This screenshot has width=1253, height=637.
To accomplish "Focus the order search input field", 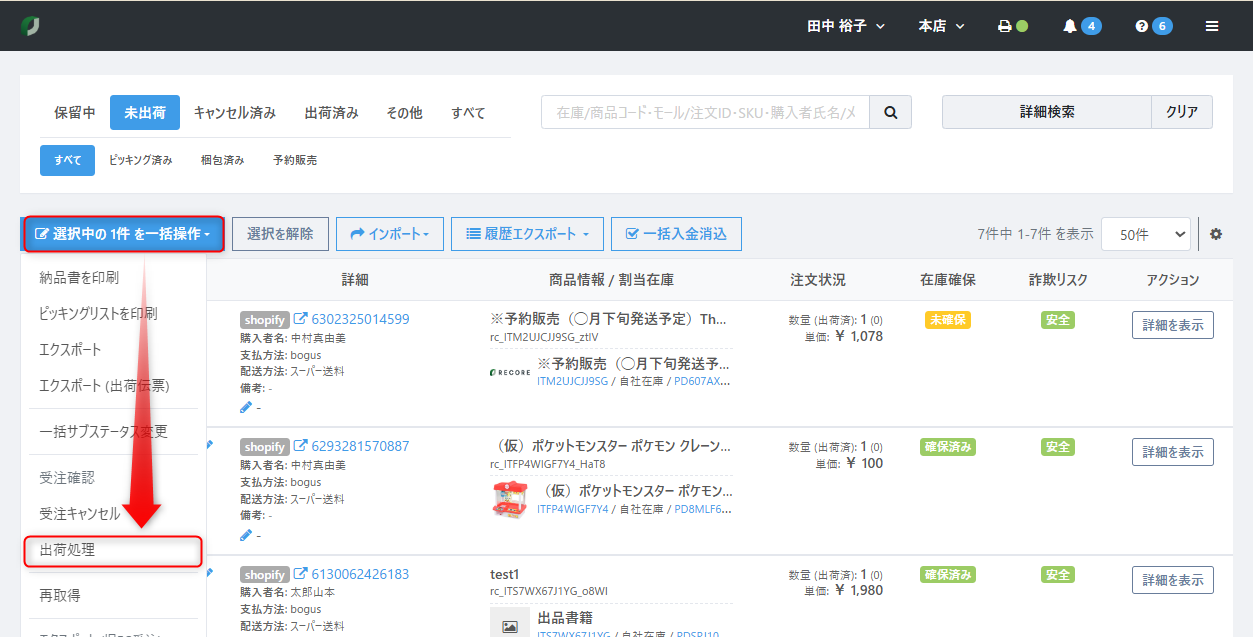I will tap(706, 113).
